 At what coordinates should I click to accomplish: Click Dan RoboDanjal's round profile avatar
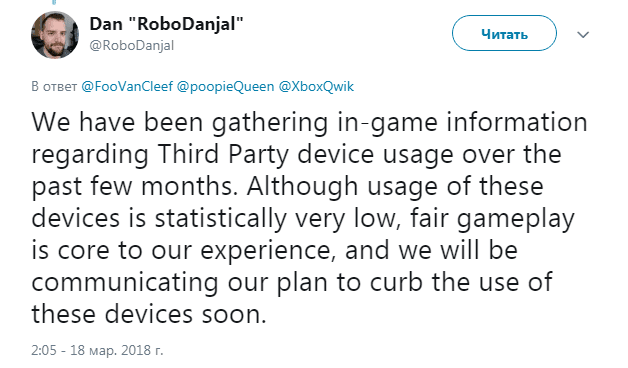(55, 35)
